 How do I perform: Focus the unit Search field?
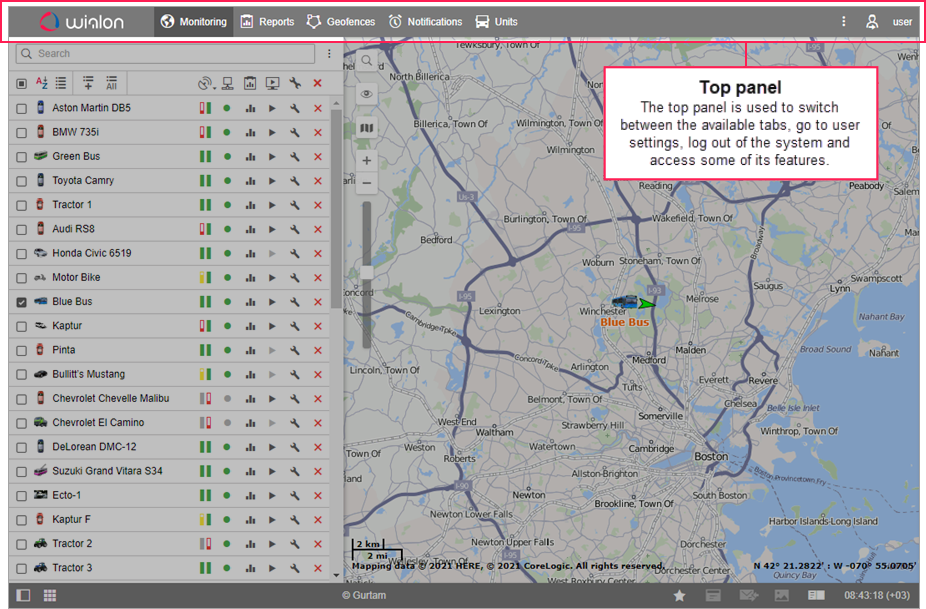(165, 53)
